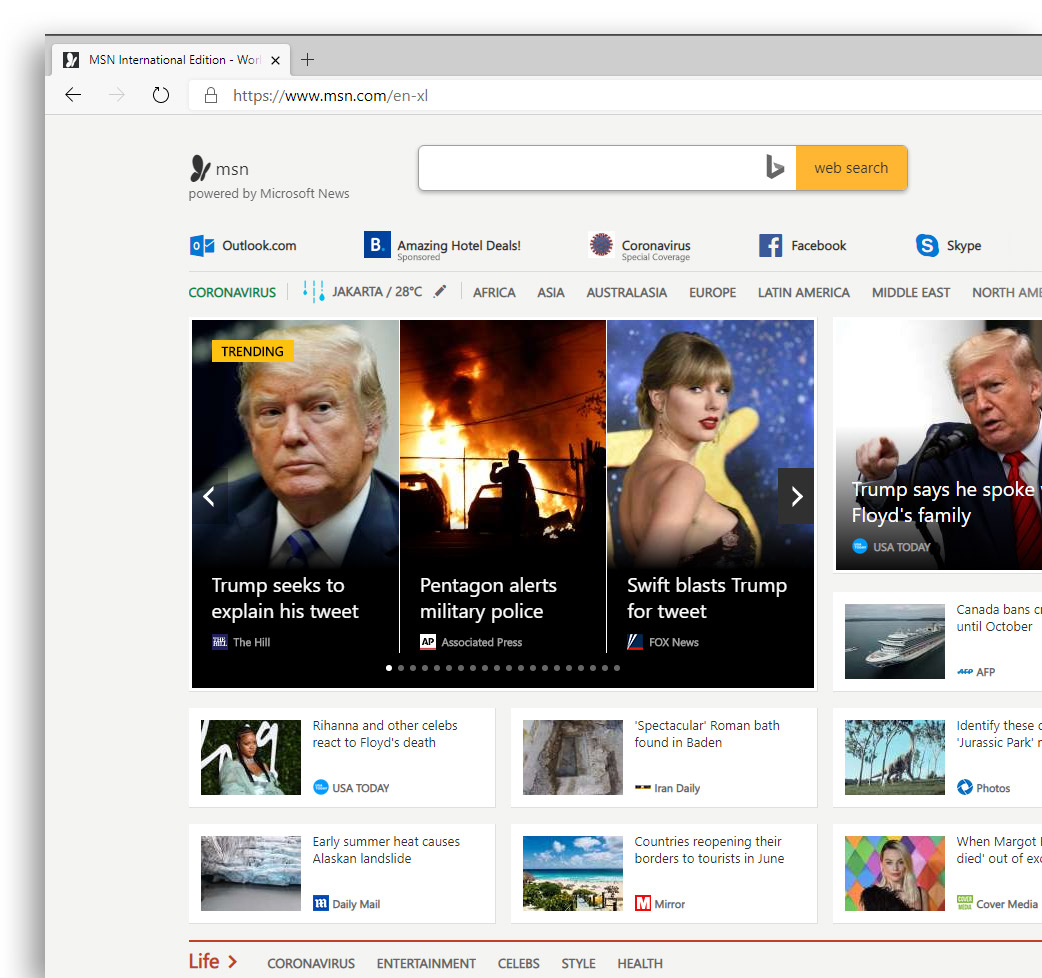Click the Jakarta rain weather icon

point(314,292)
